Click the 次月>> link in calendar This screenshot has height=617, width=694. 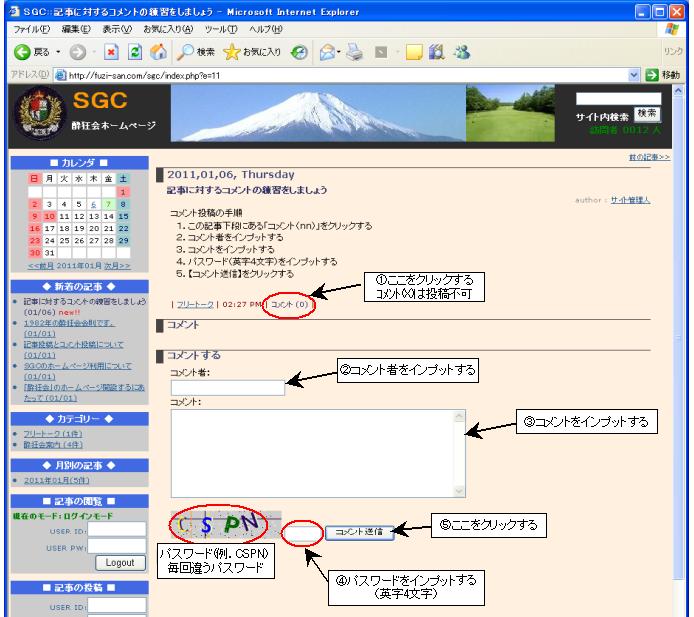tap(117, 266)
